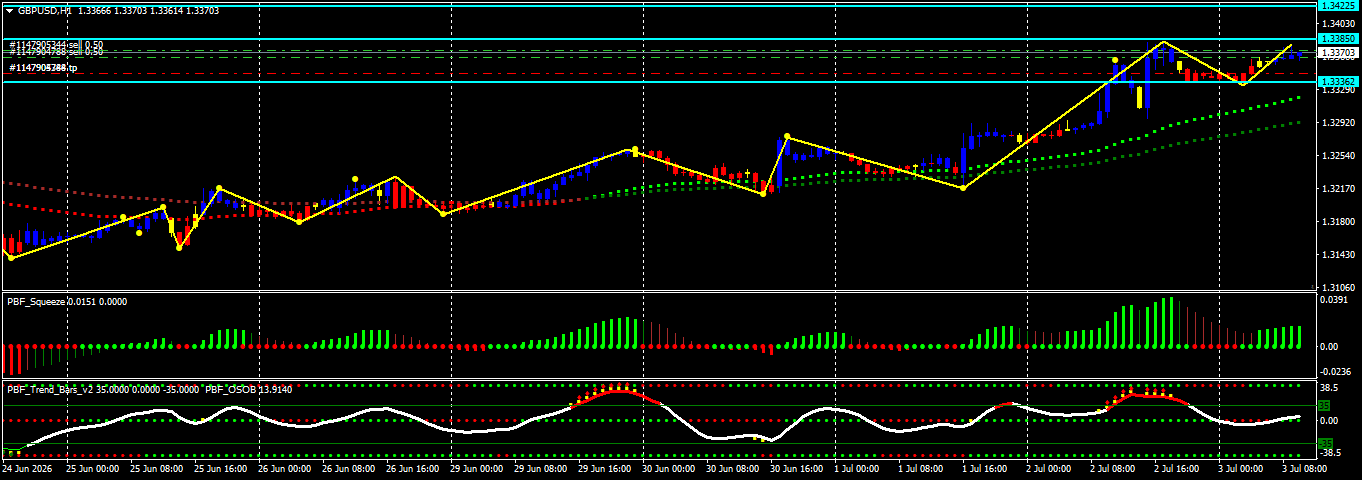
Task: Click the green -35 level tag
Action: point(1325,443)
